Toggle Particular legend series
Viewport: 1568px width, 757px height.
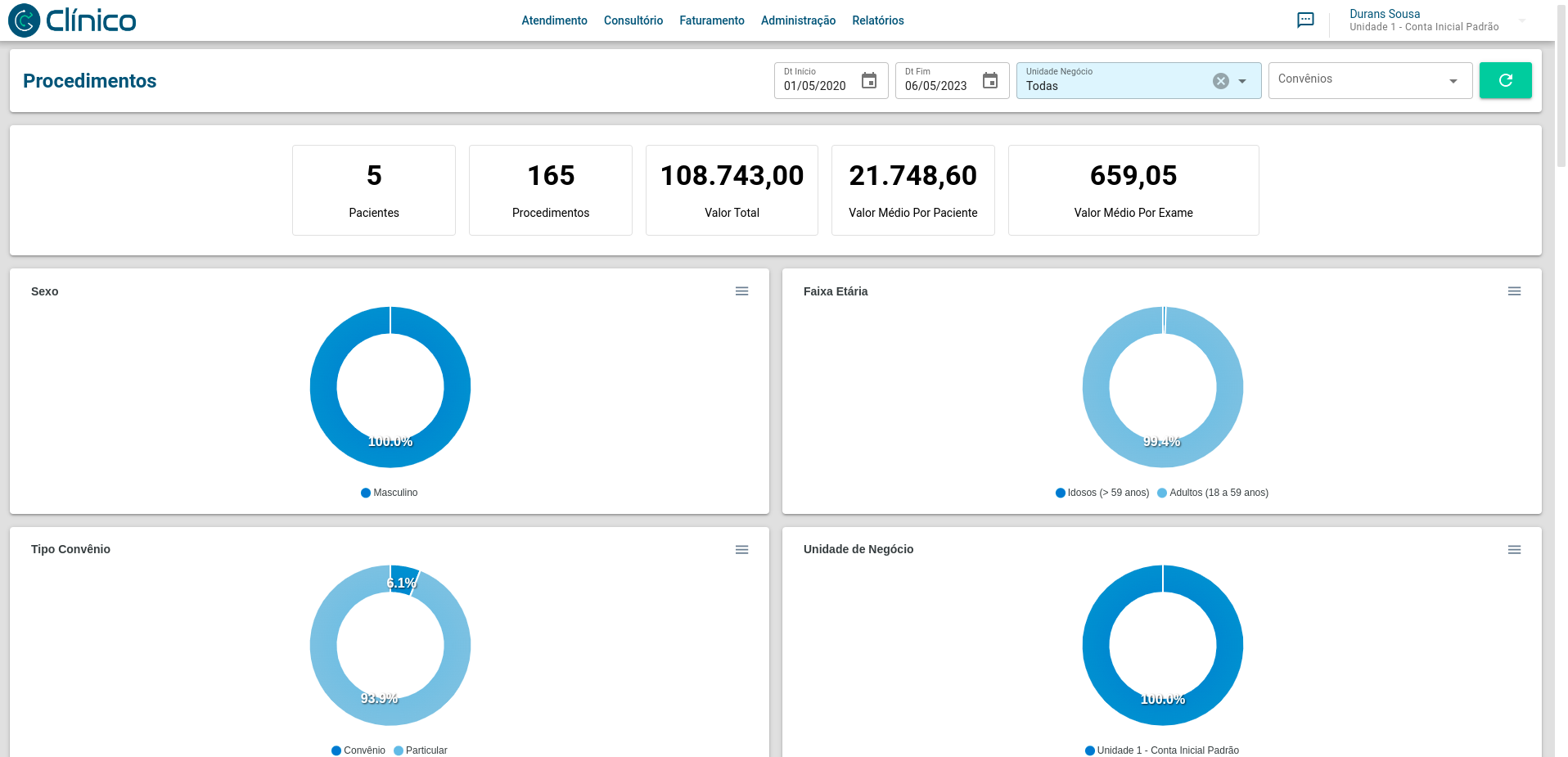point(421,750)
